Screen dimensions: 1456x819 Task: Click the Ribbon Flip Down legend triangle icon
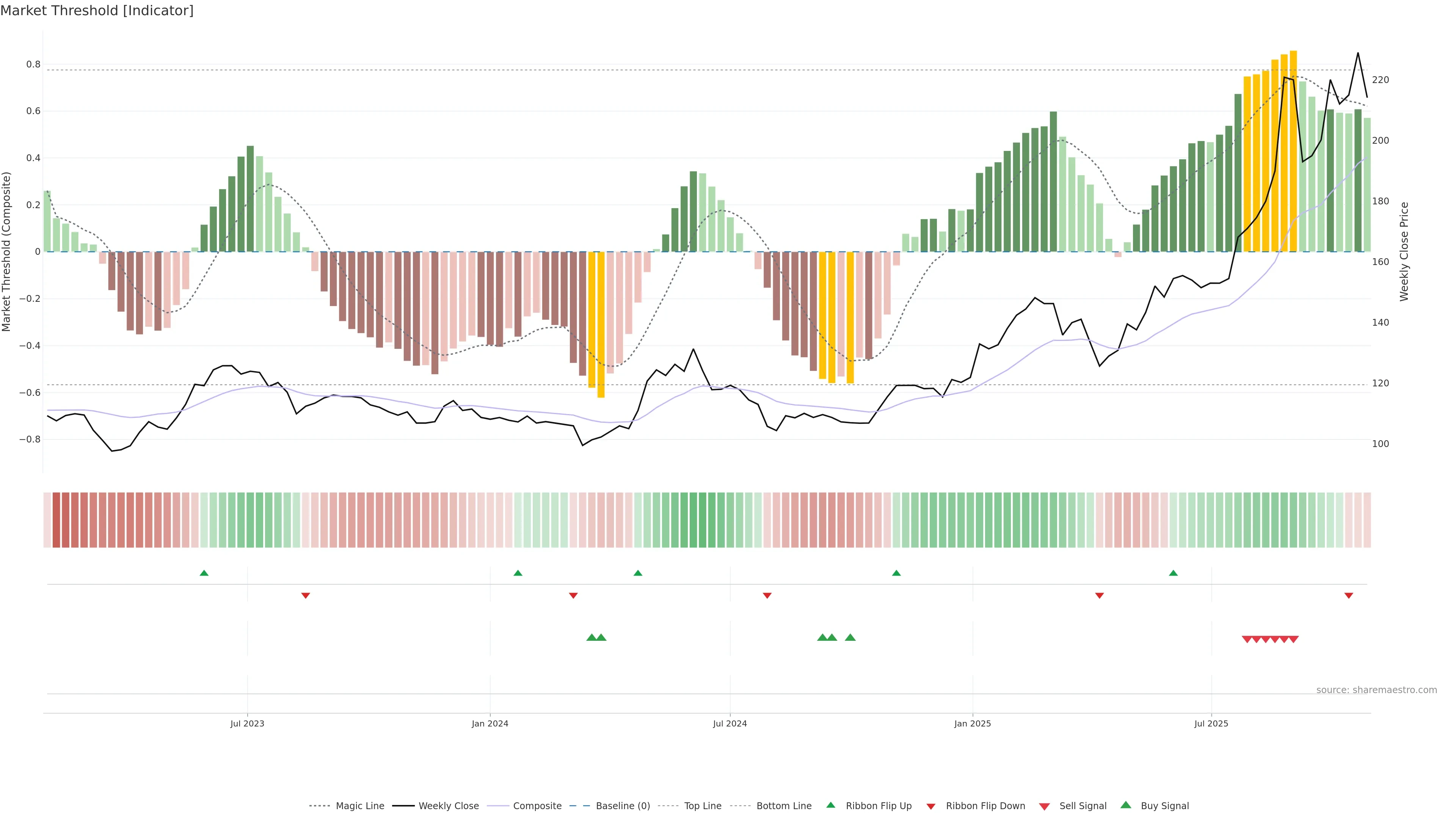(x=931, y=806)
